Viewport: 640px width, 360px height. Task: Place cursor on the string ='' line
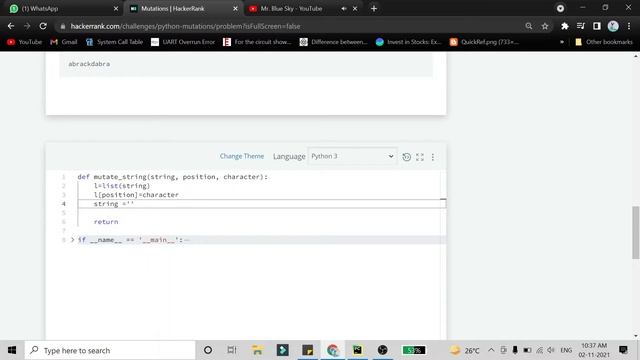[261, 204]
